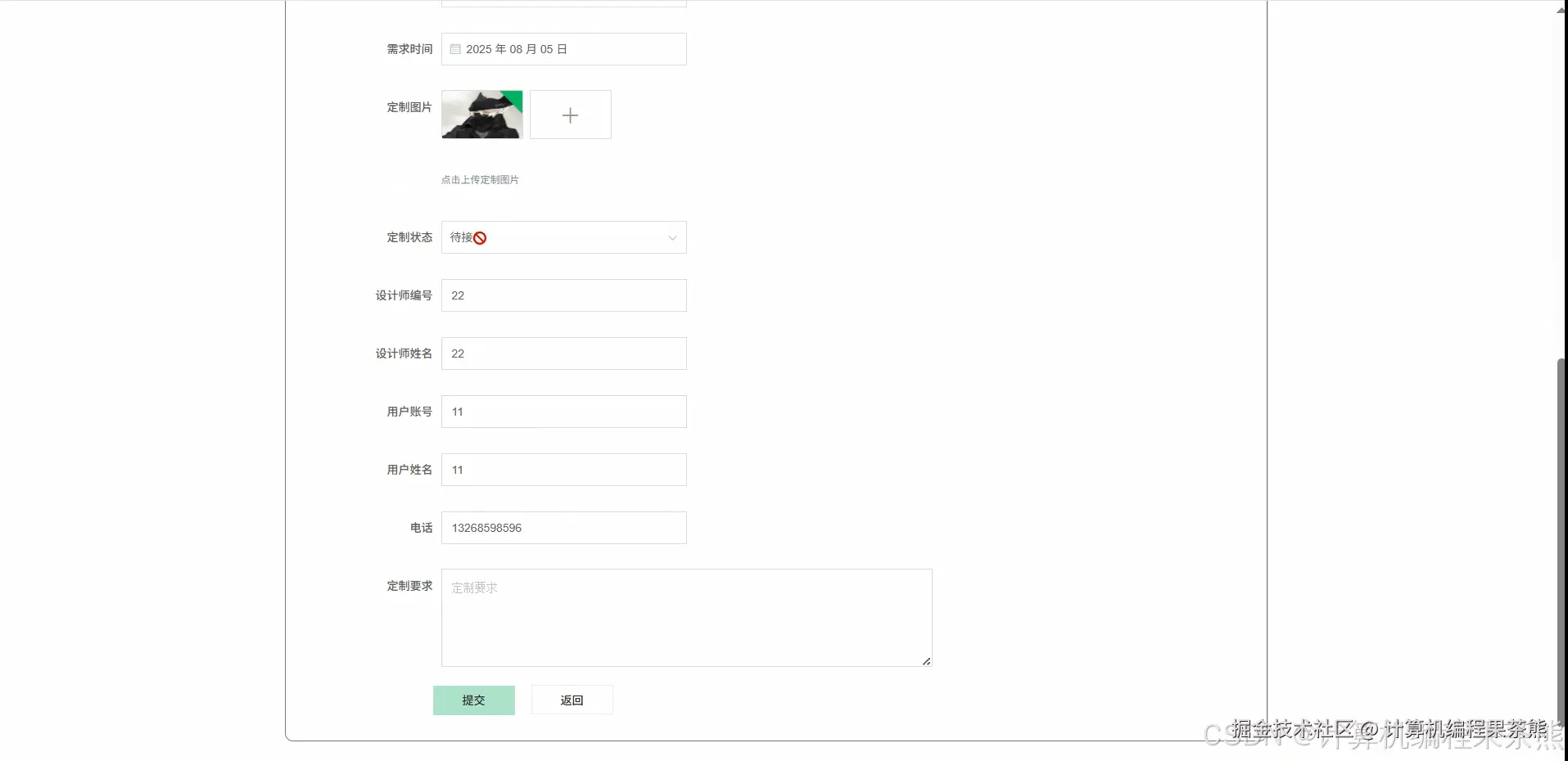1568x761 pixels.
Task: Click the red prohibition icon next to 待接
Action: coord(479,237)
